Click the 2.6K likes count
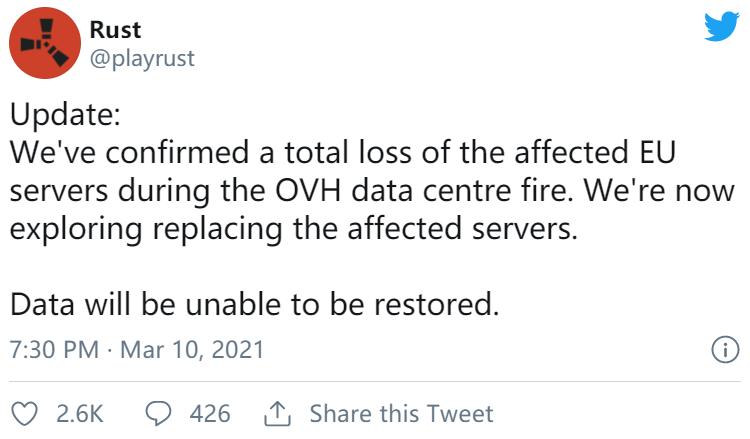 point(80,414)
